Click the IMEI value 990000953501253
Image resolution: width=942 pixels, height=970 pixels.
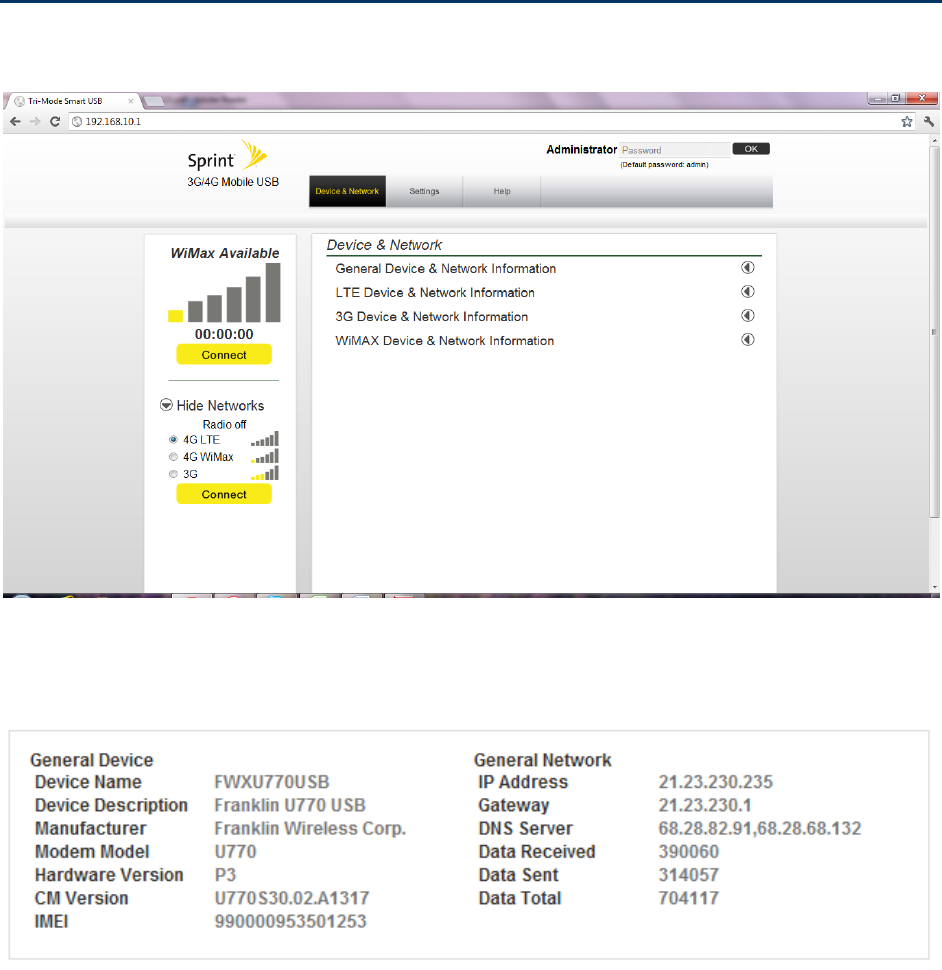point(290,922)
